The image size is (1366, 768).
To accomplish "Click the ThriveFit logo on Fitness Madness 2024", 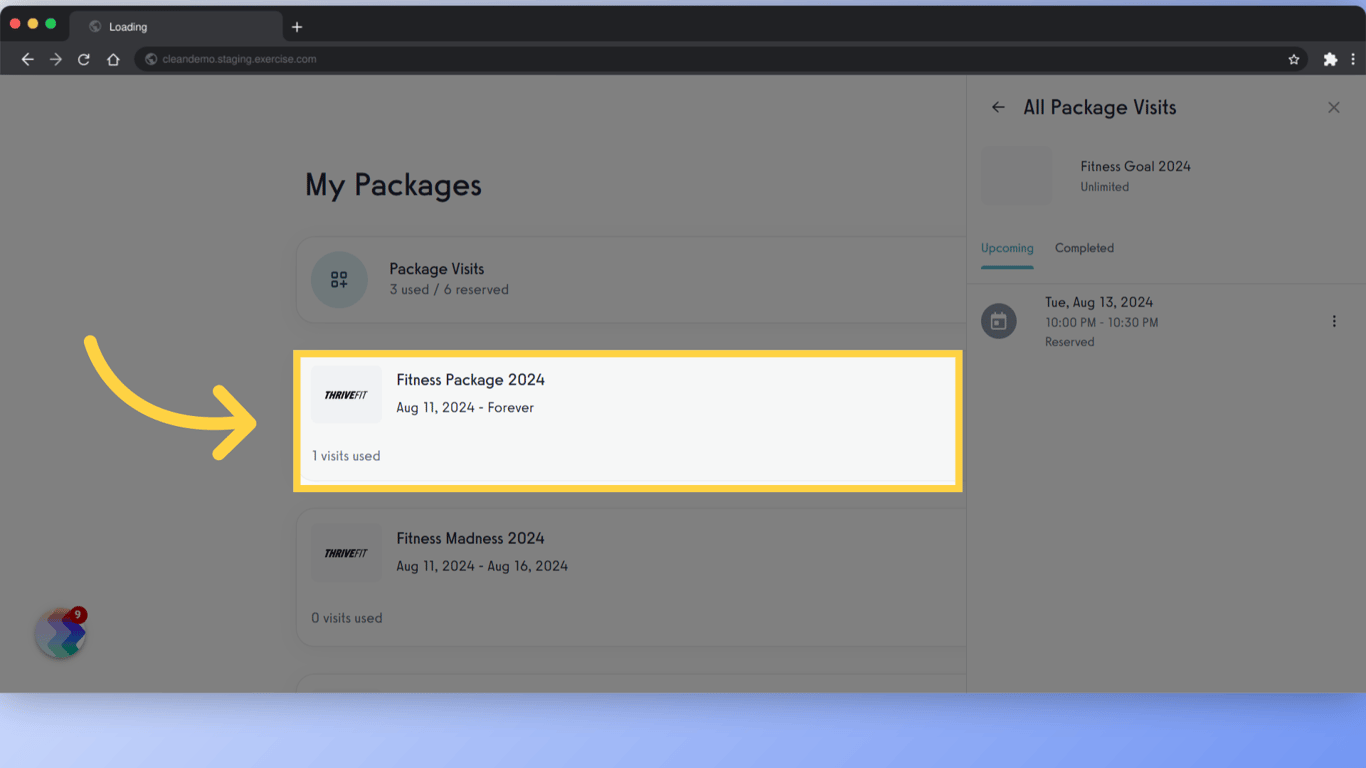I will [x=346, y=552].
